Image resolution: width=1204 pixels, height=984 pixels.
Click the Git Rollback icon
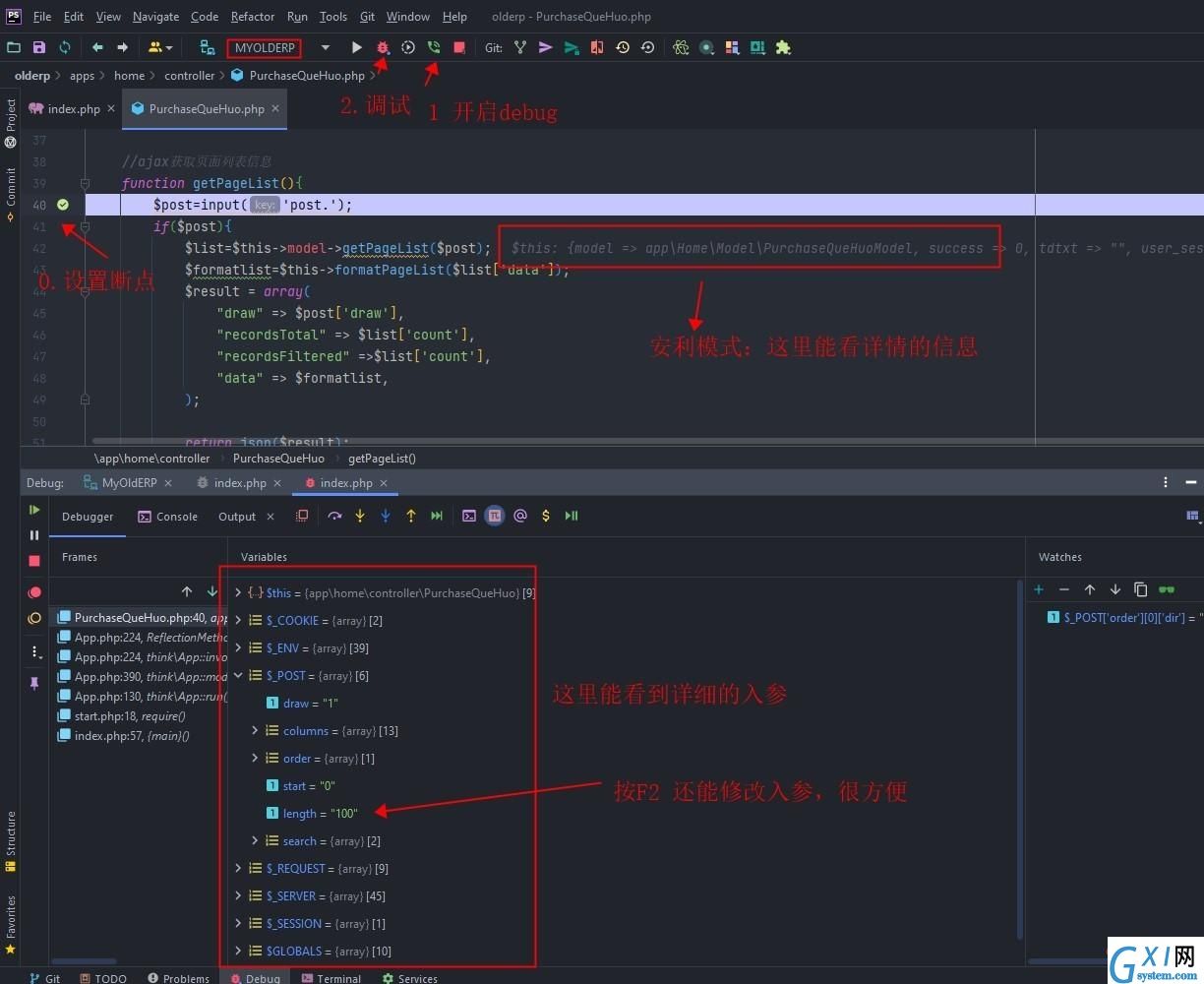647,47
